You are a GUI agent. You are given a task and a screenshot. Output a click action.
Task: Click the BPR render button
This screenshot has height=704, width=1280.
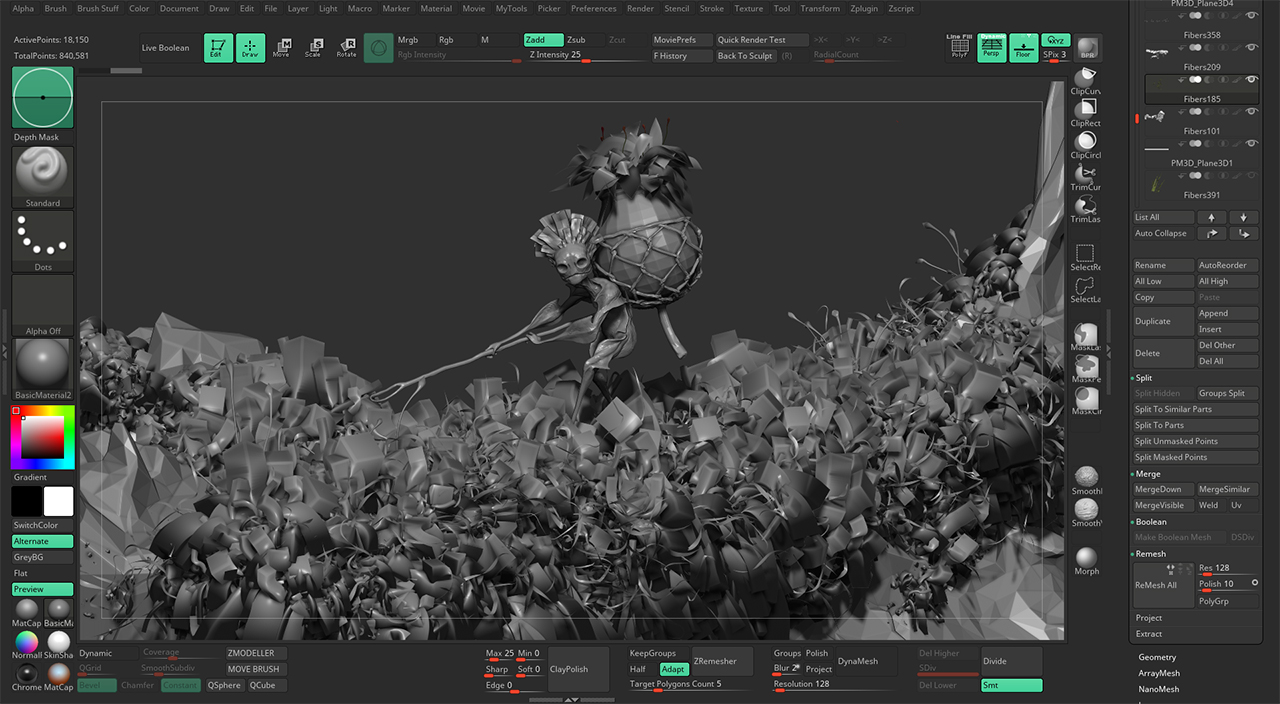1087,47
